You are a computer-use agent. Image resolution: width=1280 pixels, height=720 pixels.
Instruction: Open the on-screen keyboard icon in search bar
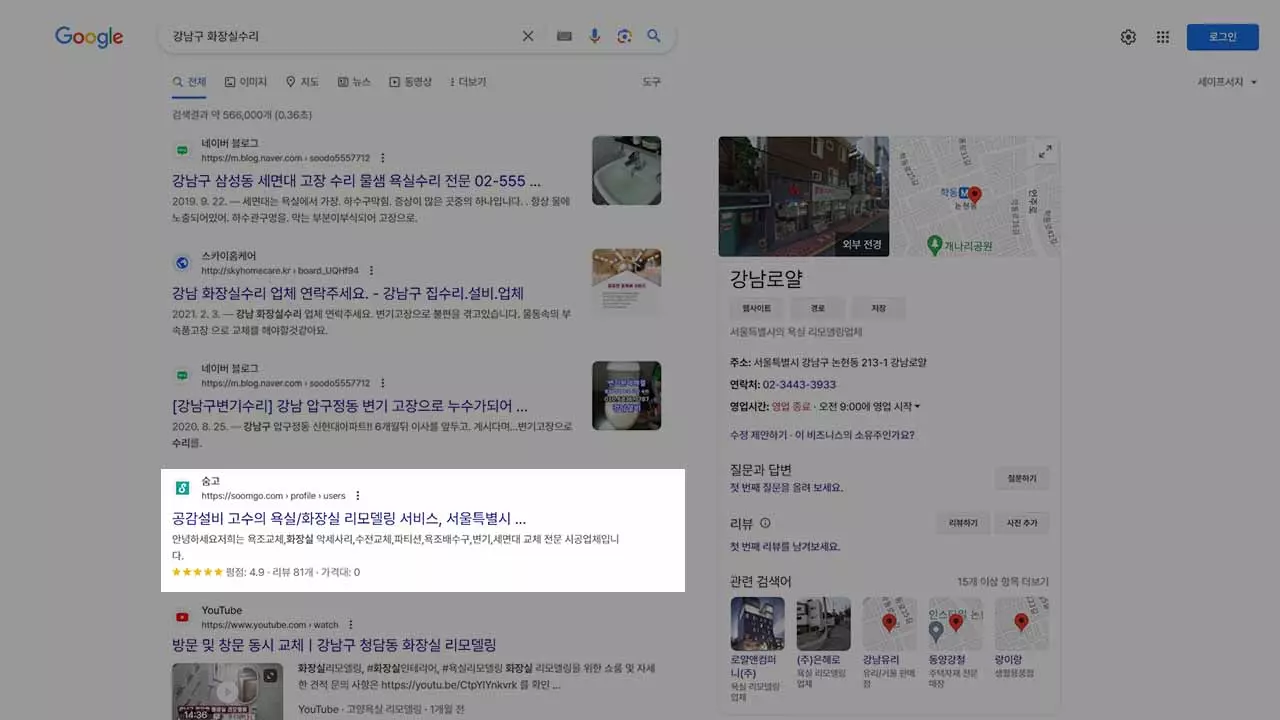[x=564, y=36]
